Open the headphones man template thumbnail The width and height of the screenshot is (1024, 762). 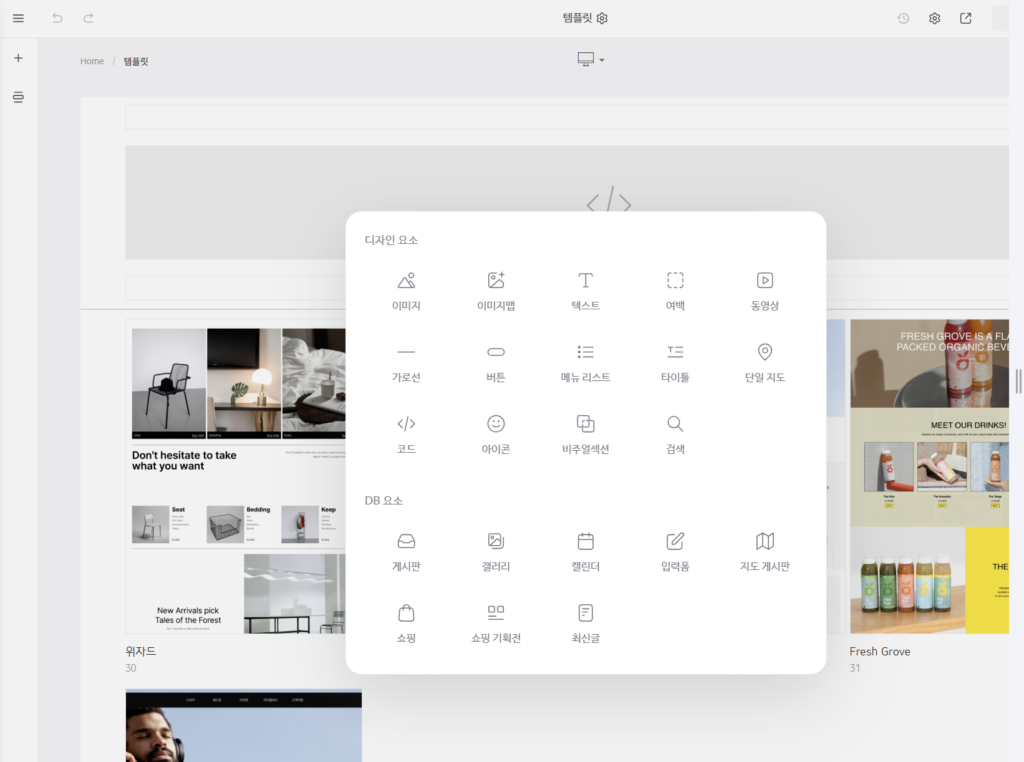tap(244, 726)
